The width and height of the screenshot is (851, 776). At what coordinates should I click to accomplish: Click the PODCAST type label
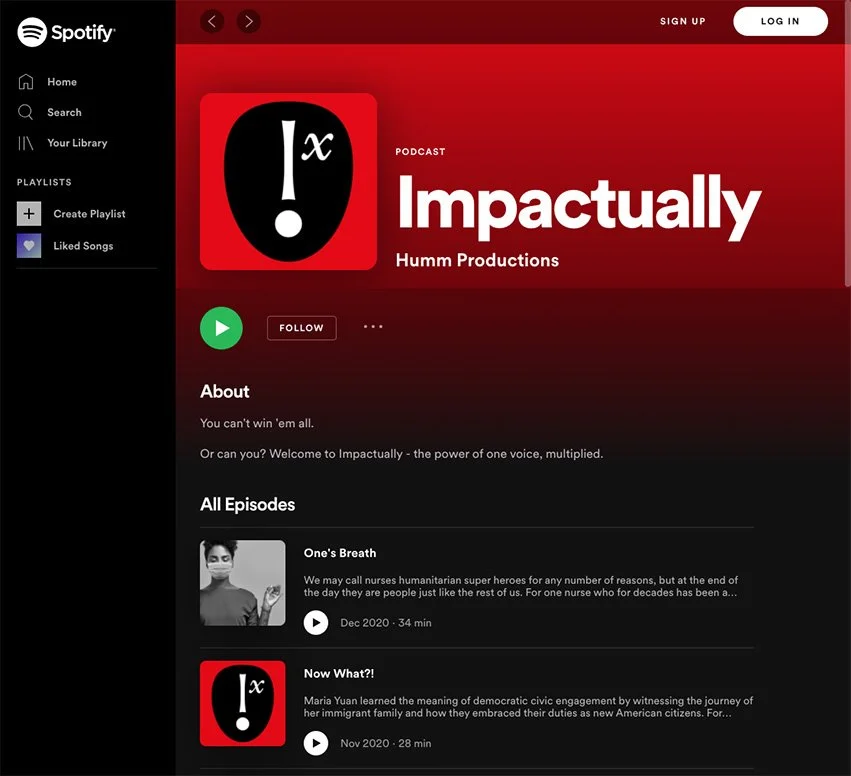[x=421, y=151]
